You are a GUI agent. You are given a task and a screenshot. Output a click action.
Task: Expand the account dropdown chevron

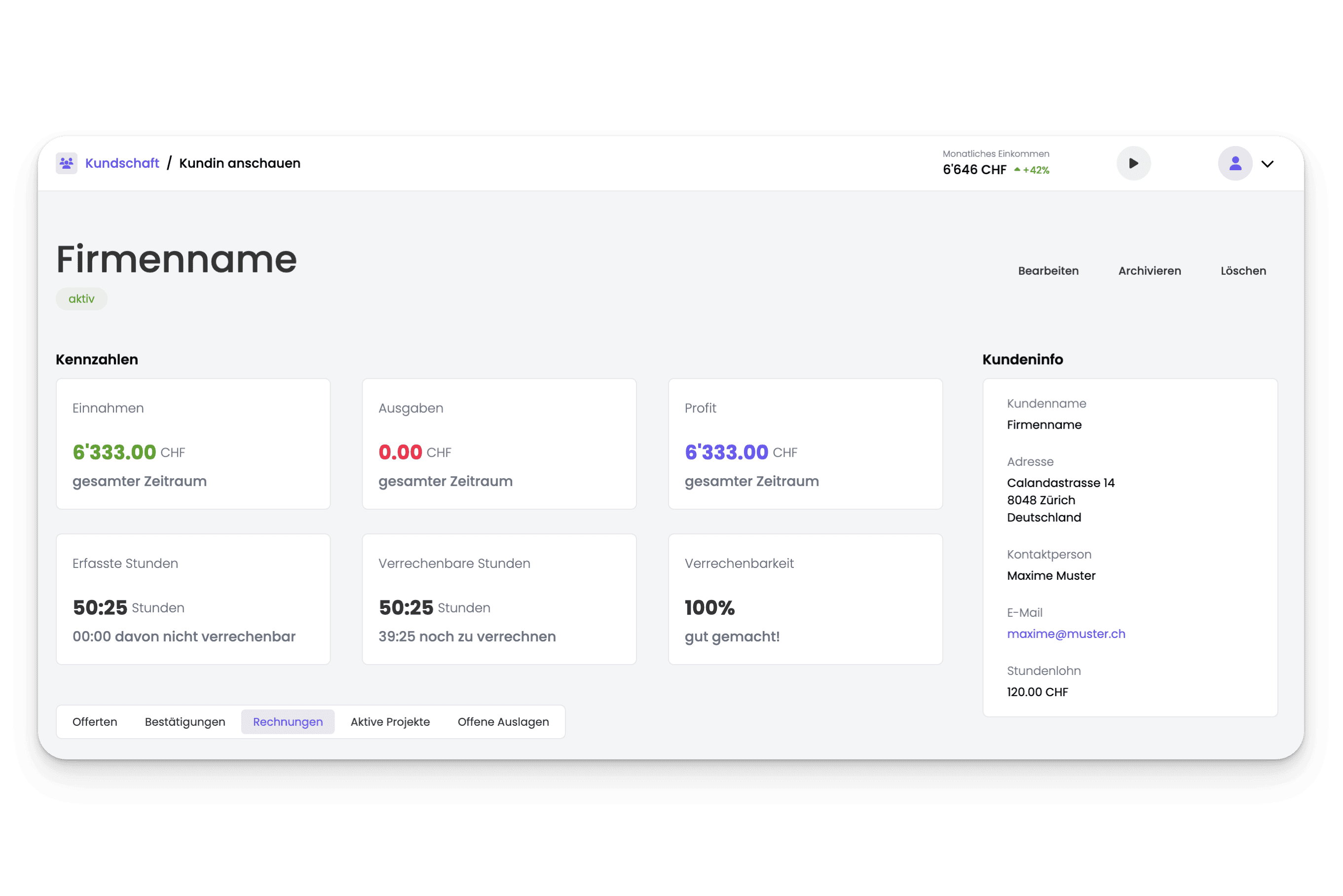pos(1267,164)
